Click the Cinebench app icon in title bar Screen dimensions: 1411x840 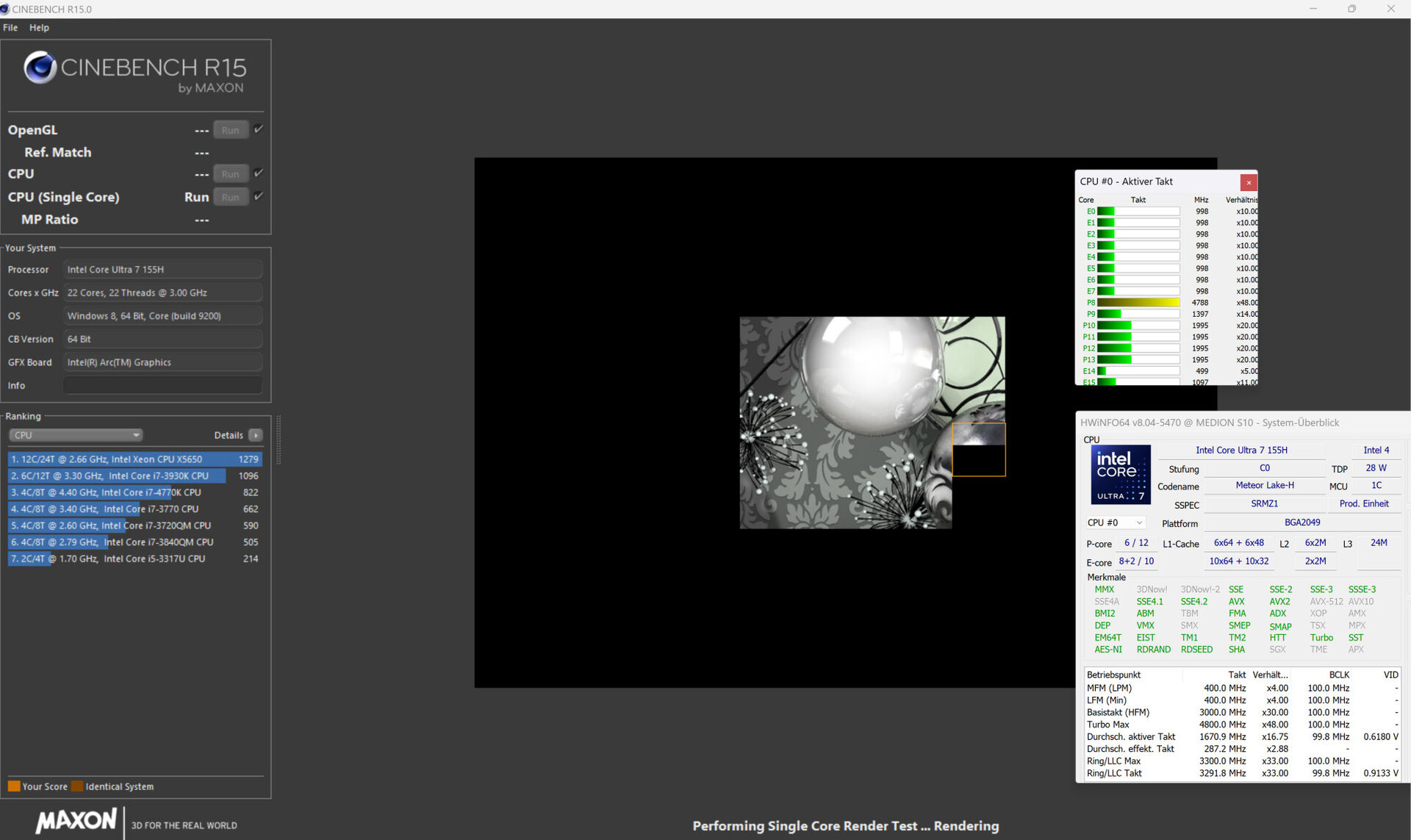pos(5,9)
